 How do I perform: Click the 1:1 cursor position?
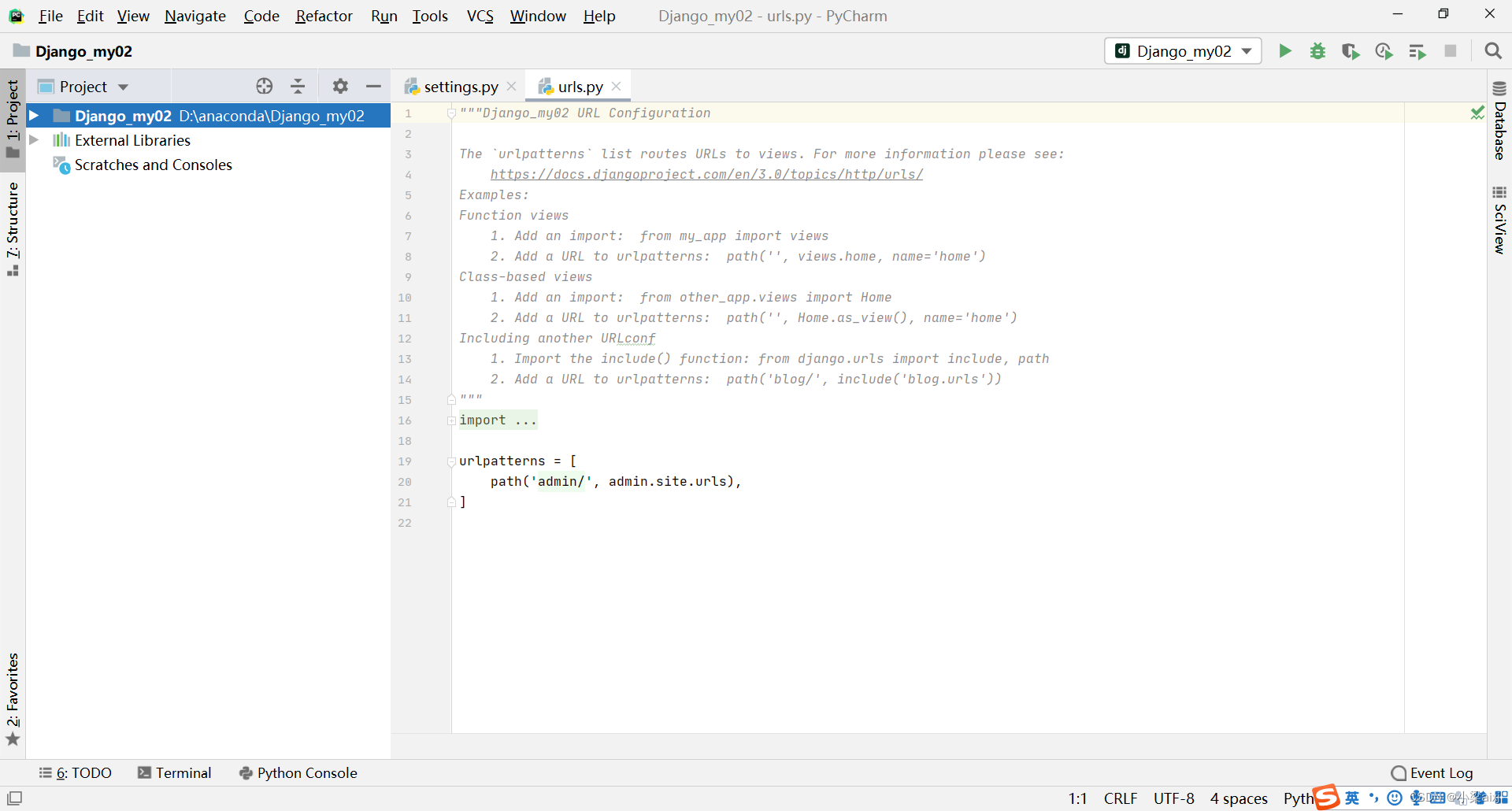click(x=1077, y=798)
